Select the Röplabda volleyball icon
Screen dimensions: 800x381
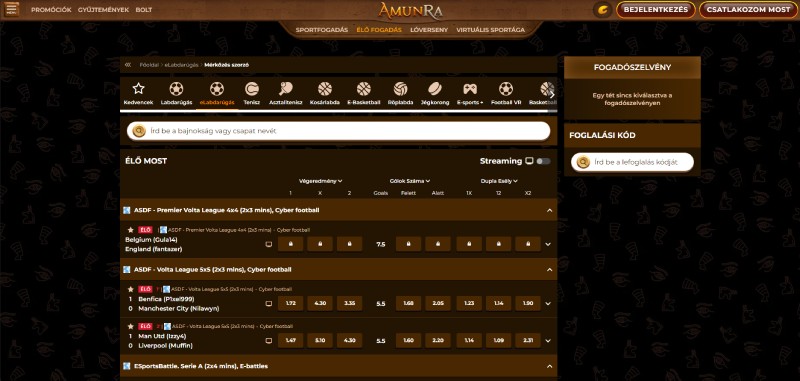point(401,89)
